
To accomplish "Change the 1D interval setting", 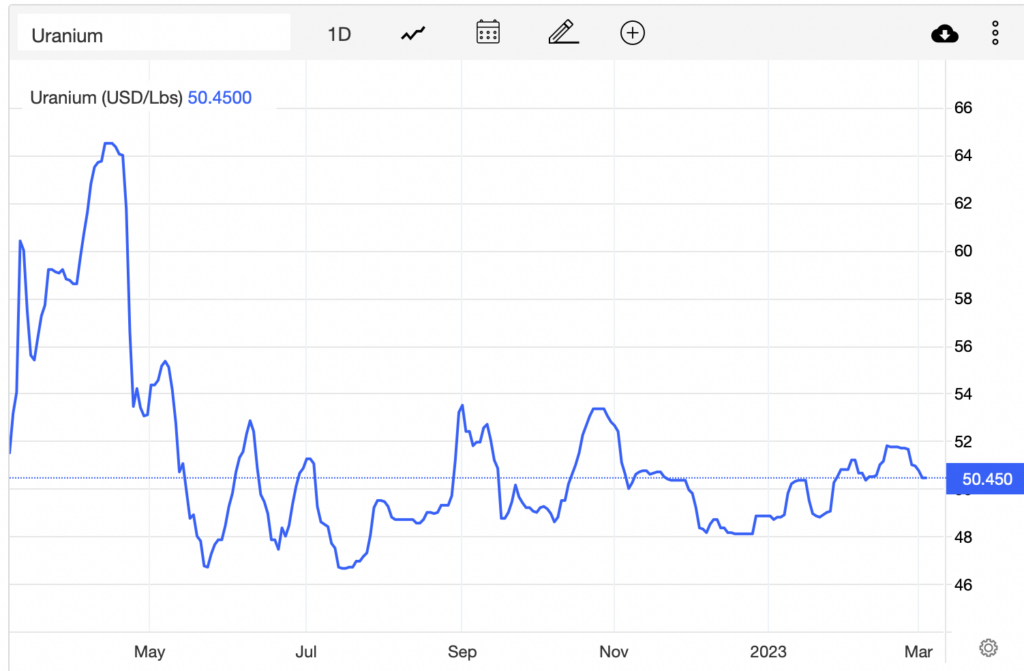I will tap(339, 34).
